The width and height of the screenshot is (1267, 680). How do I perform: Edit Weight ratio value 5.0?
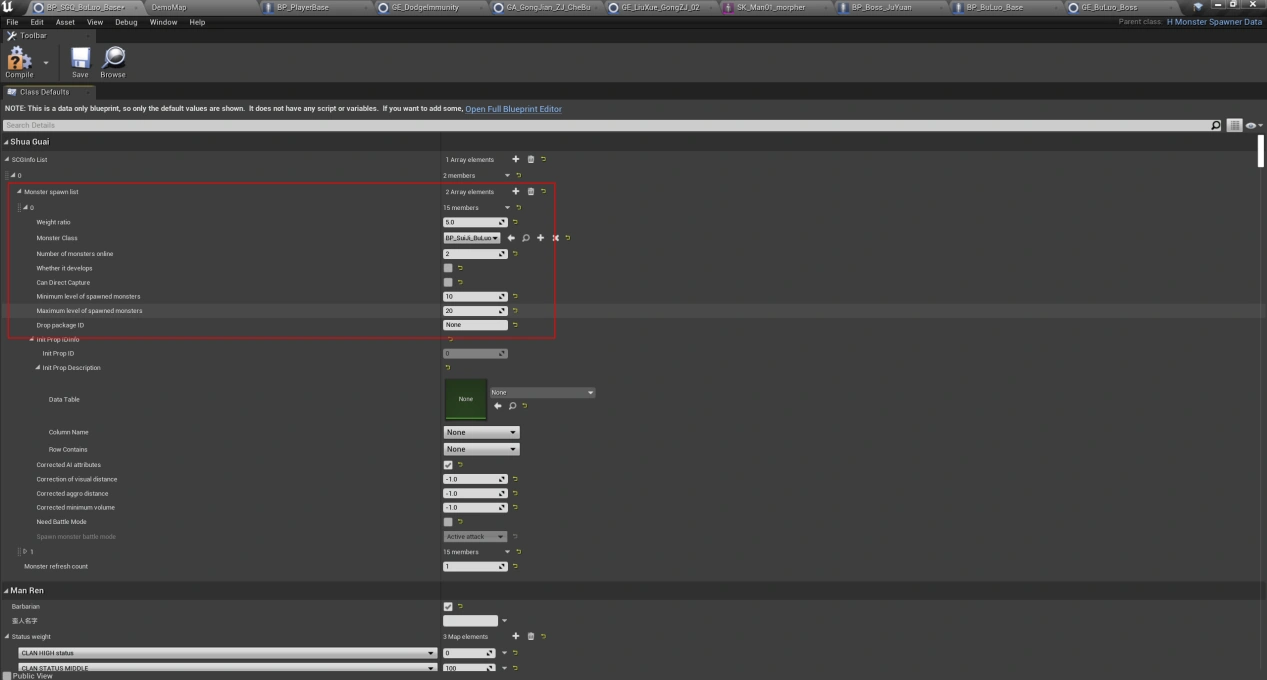tap(475, 222)
